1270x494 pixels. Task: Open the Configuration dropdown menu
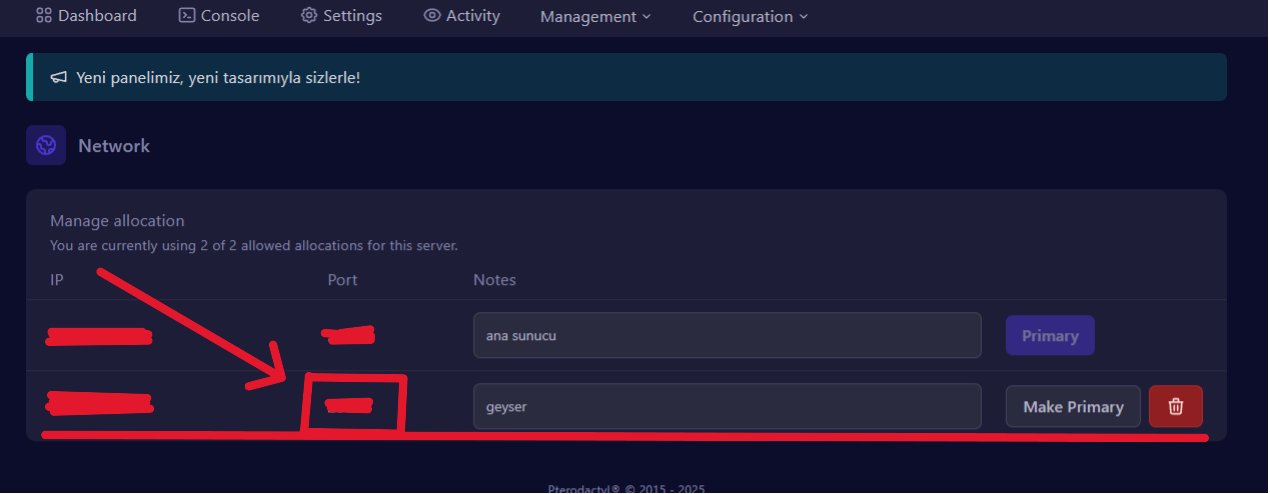(x=750, y=17)
